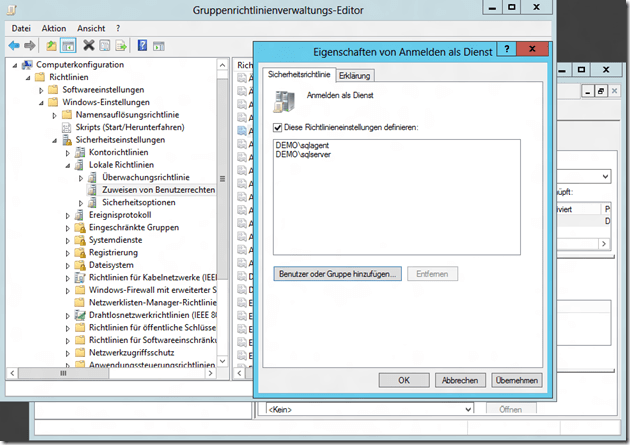Click the Skripts (Start/Herunterfahren) script icon

point(66,127)
